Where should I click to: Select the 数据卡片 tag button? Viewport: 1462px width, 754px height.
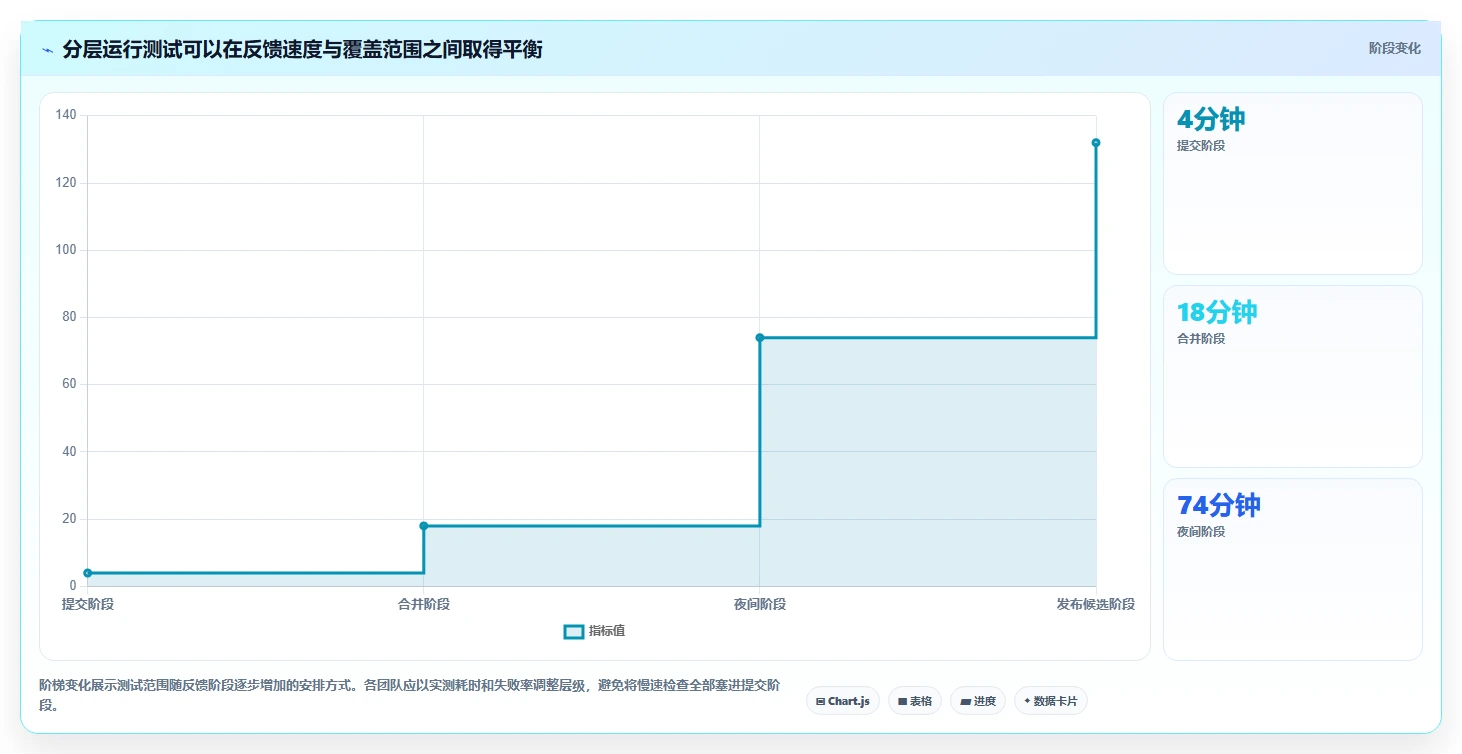click(x=1050, y=701)
